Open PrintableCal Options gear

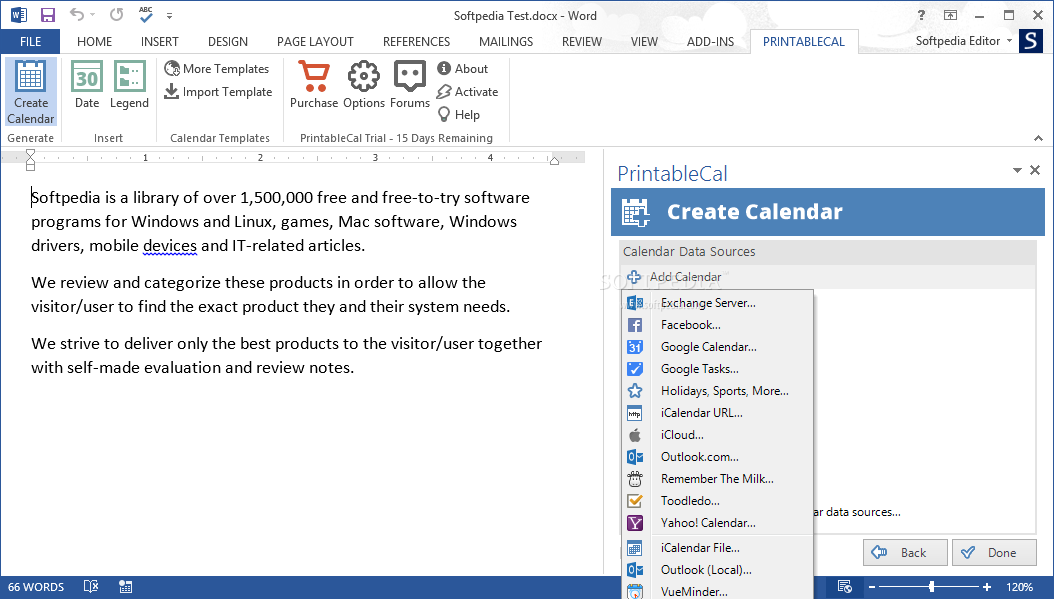click(x=364, y=85)
